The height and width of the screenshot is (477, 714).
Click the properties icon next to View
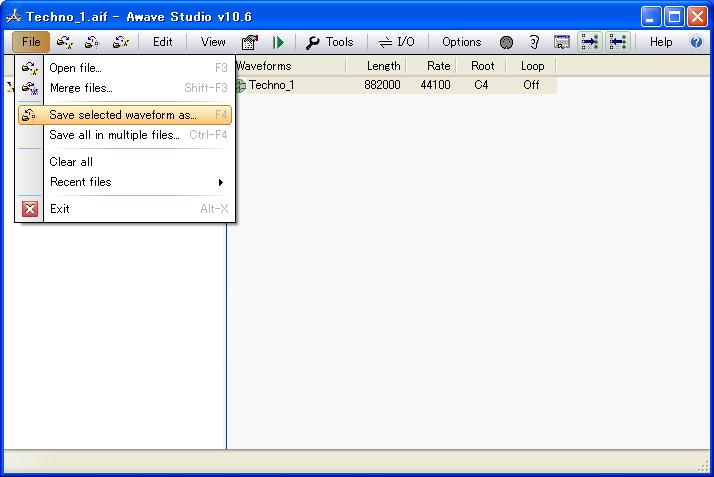coord(250,42)
